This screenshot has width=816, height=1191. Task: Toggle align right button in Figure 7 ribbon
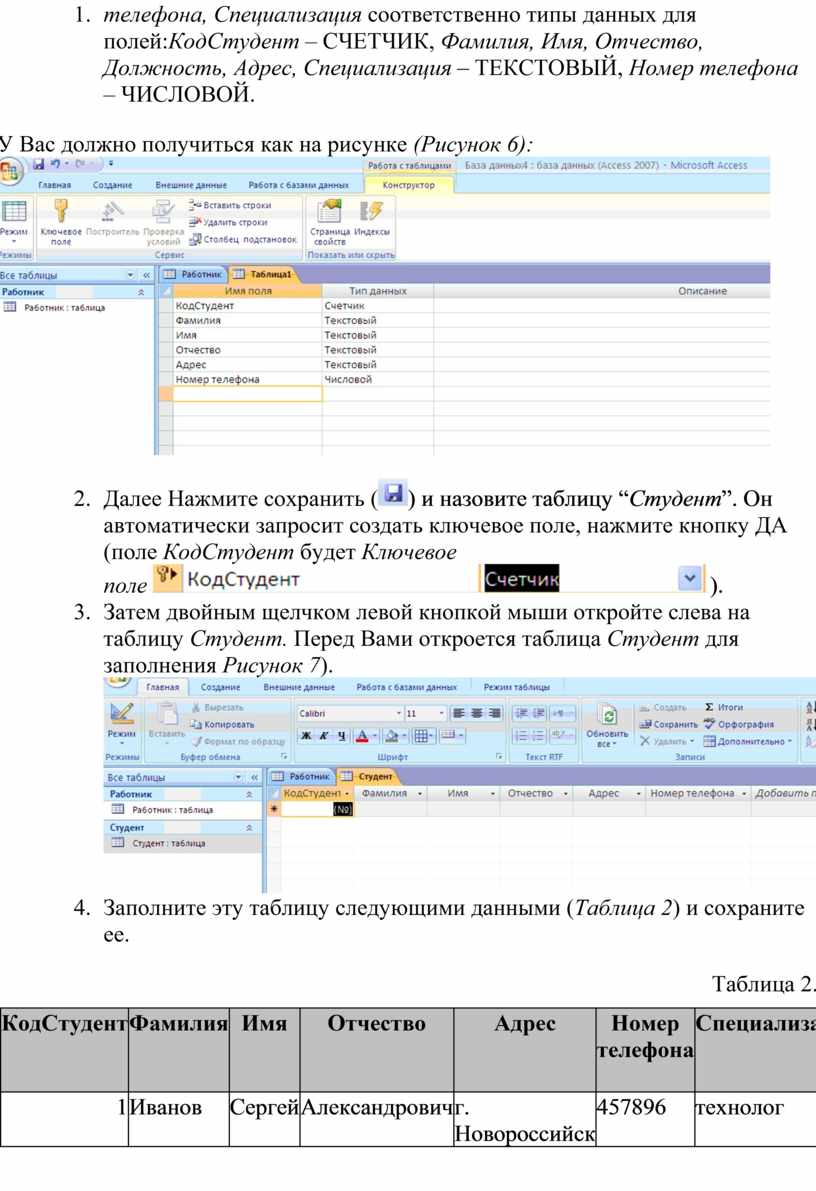(495, 713)
